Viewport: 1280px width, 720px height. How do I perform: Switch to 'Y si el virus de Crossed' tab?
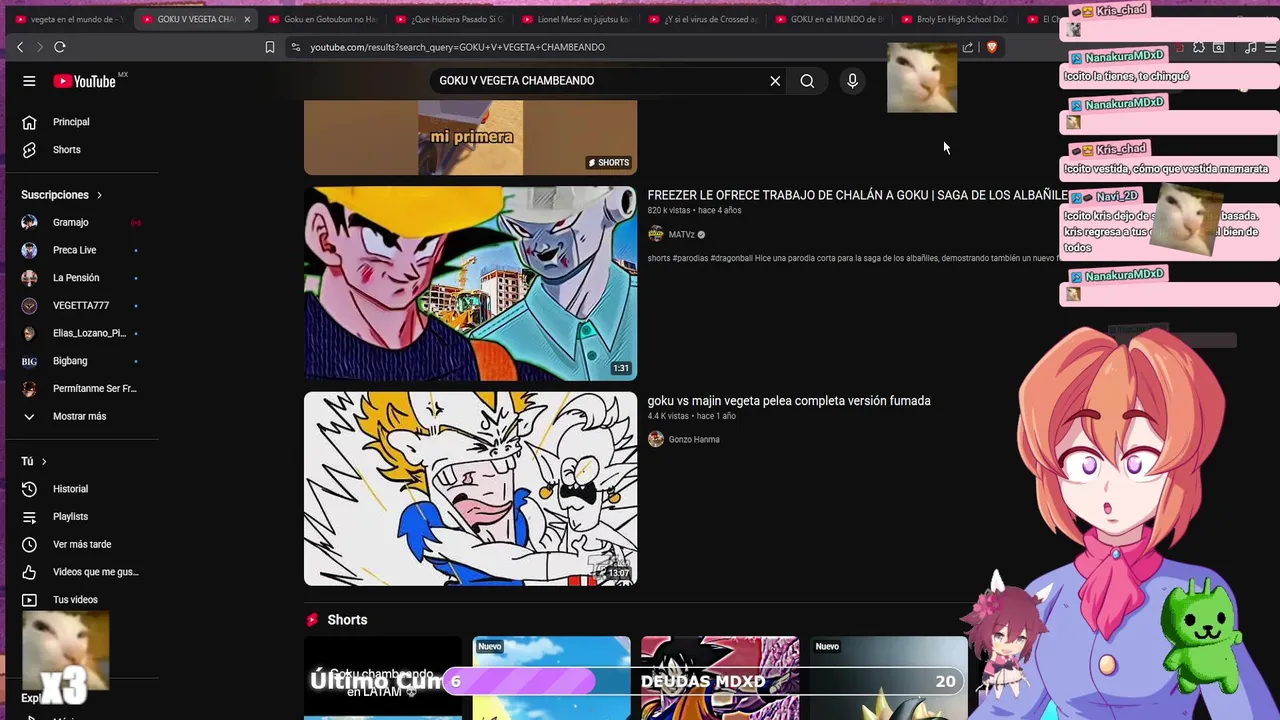click(x=702, y=19)
